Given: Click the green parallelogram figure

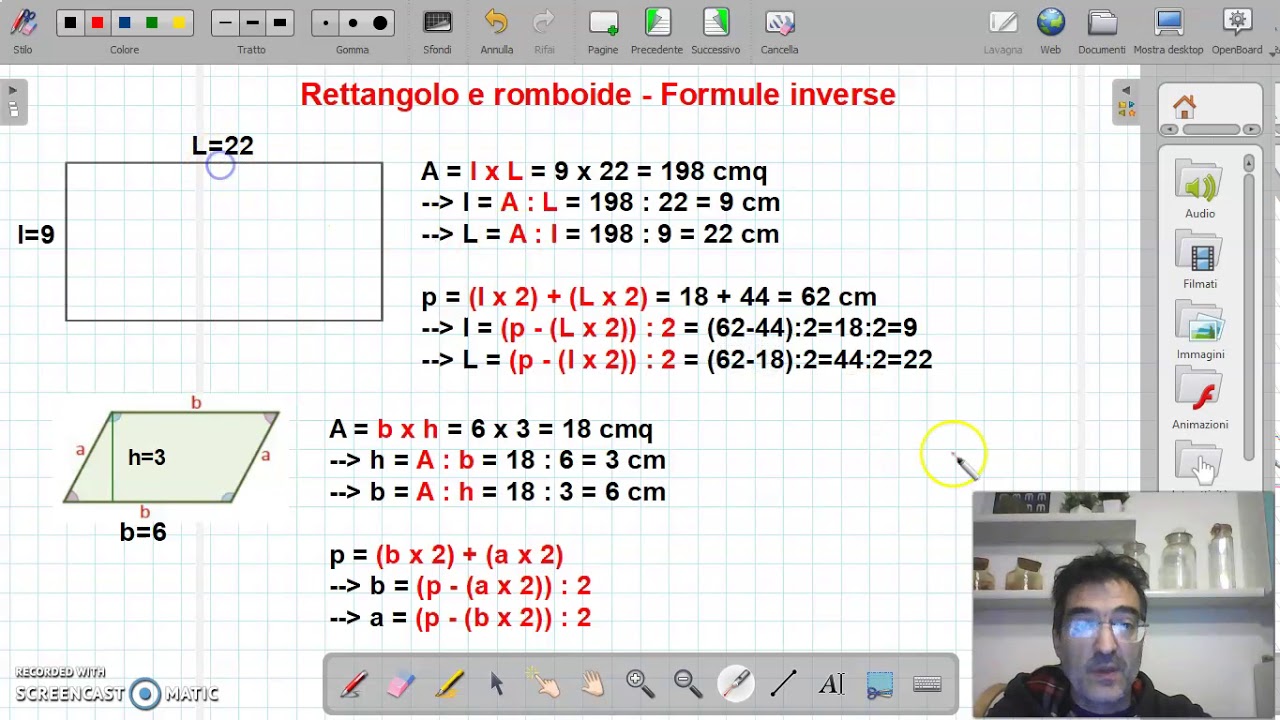Looking at the screenshot, I should 171,457.
